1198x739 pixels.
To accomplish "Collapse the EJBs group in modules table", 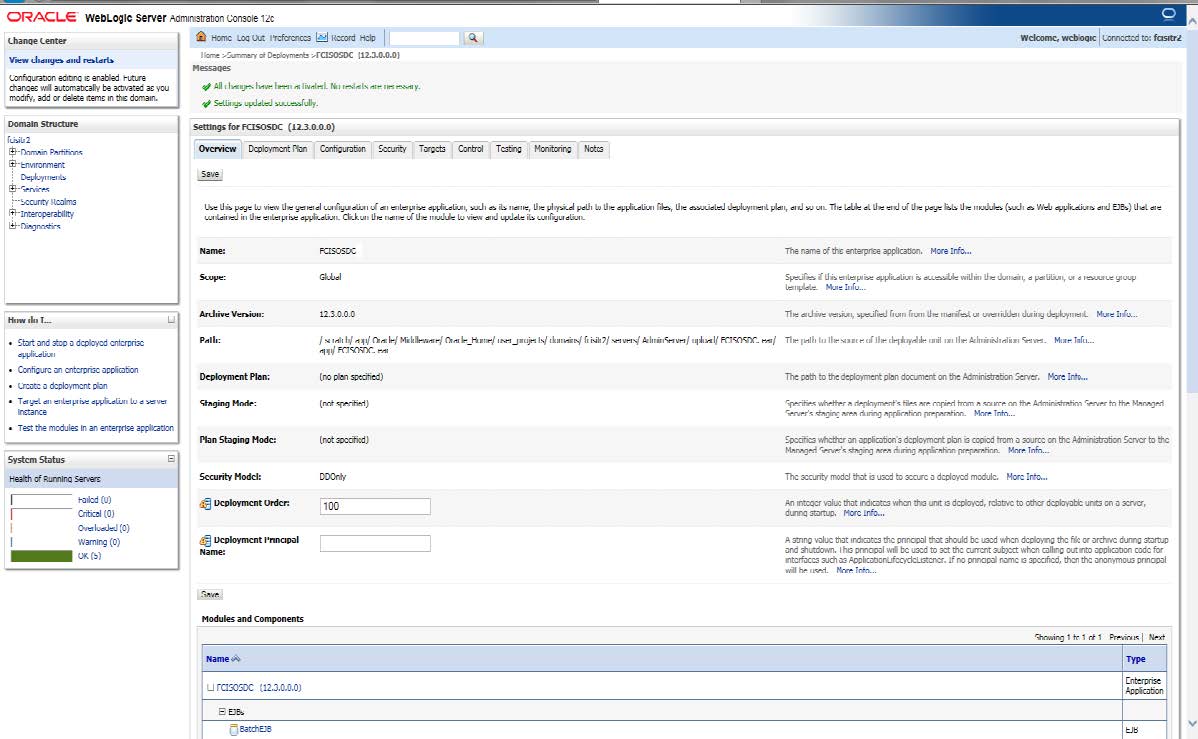I will pos(222,711).
